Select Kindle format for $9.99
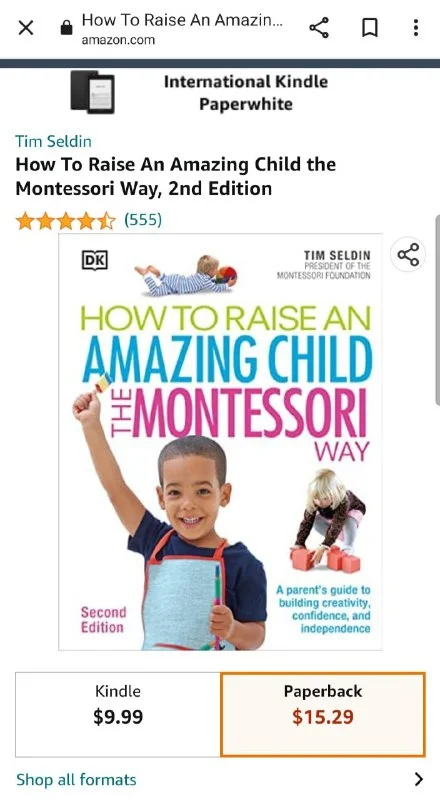The image size is (440, 800). click(x=118, y=714)
